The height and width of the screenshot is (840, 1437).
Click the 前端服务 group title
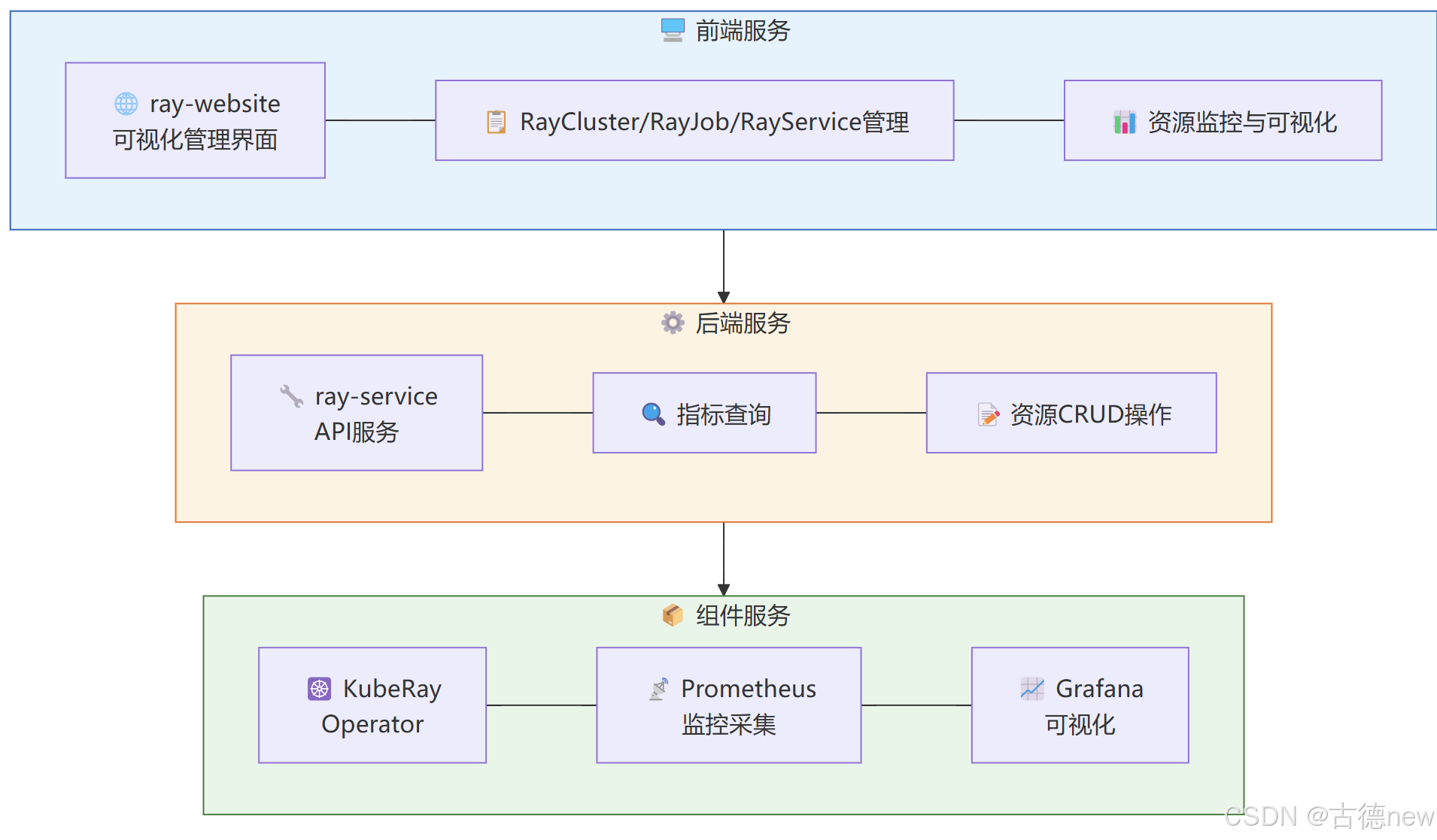coord(743,31)
